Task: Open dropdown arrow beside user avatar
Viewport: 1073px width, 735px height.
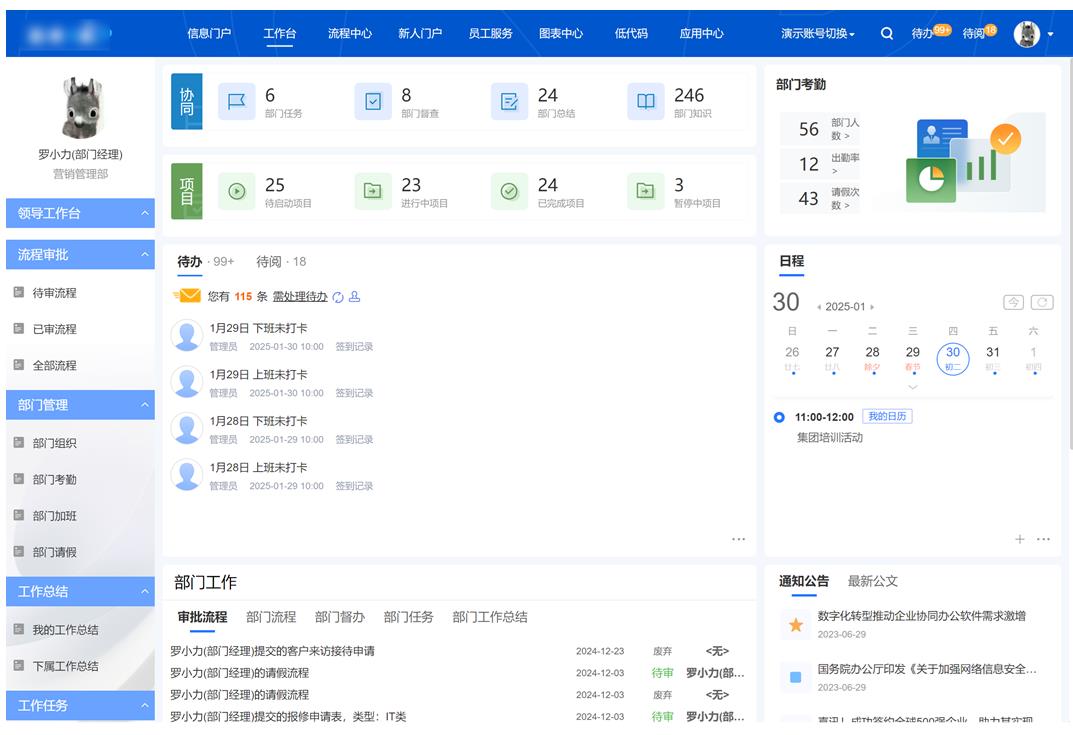Action: click(1050, 34)
